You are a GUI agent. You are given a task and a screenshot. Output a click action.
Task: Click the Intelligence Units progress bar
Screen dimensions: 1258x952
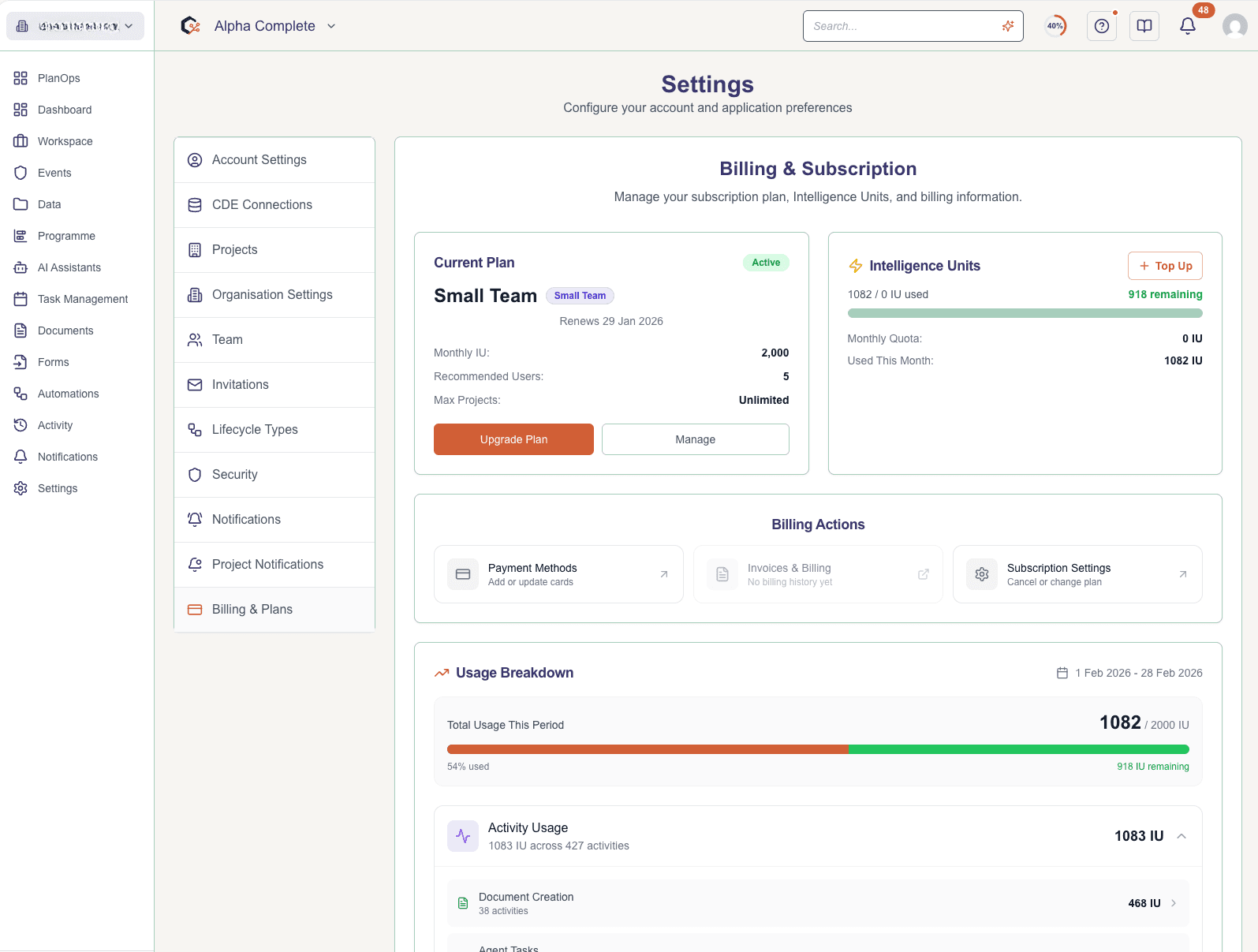pos(1025,313)
